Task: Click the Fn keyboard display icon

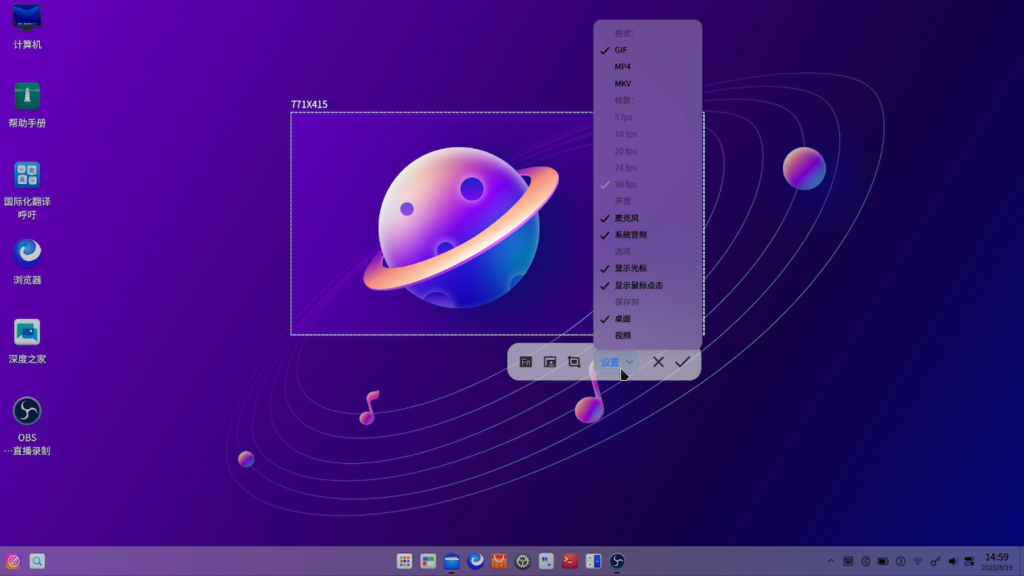Action: click(526, 362)
